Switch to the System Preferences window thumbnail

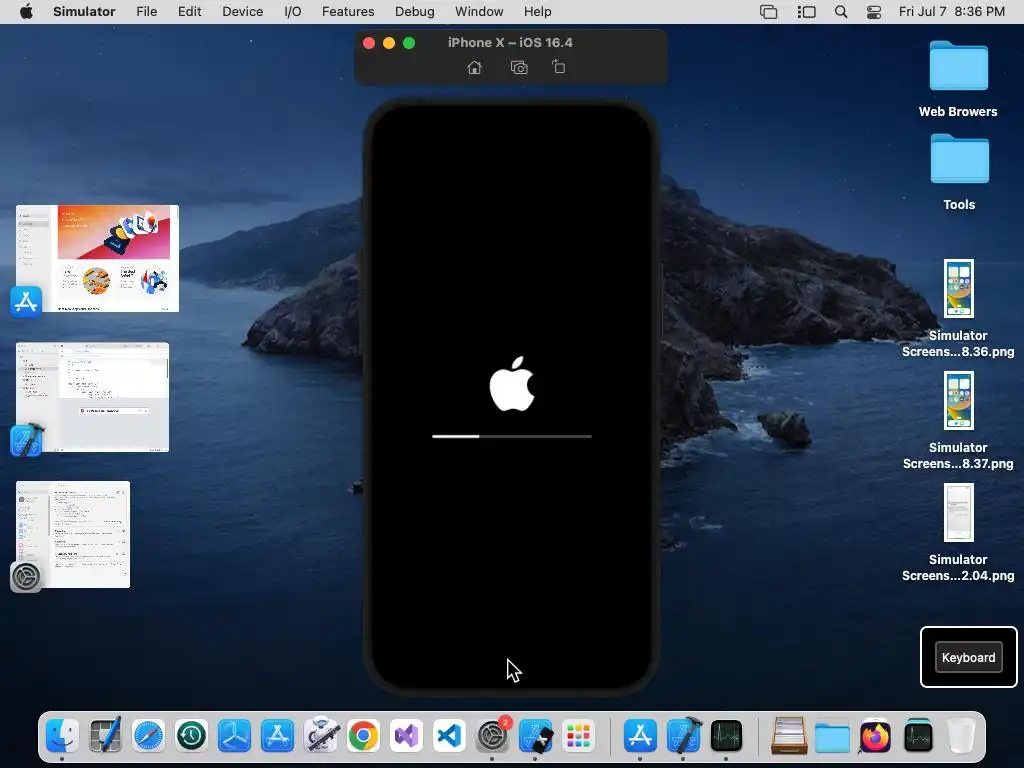(x=72, y=534)
